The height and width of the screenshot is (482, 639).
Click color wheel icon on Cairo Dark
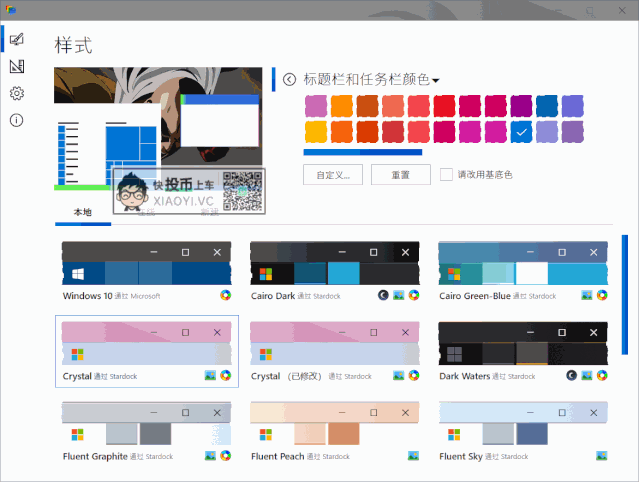coord(414,295)
